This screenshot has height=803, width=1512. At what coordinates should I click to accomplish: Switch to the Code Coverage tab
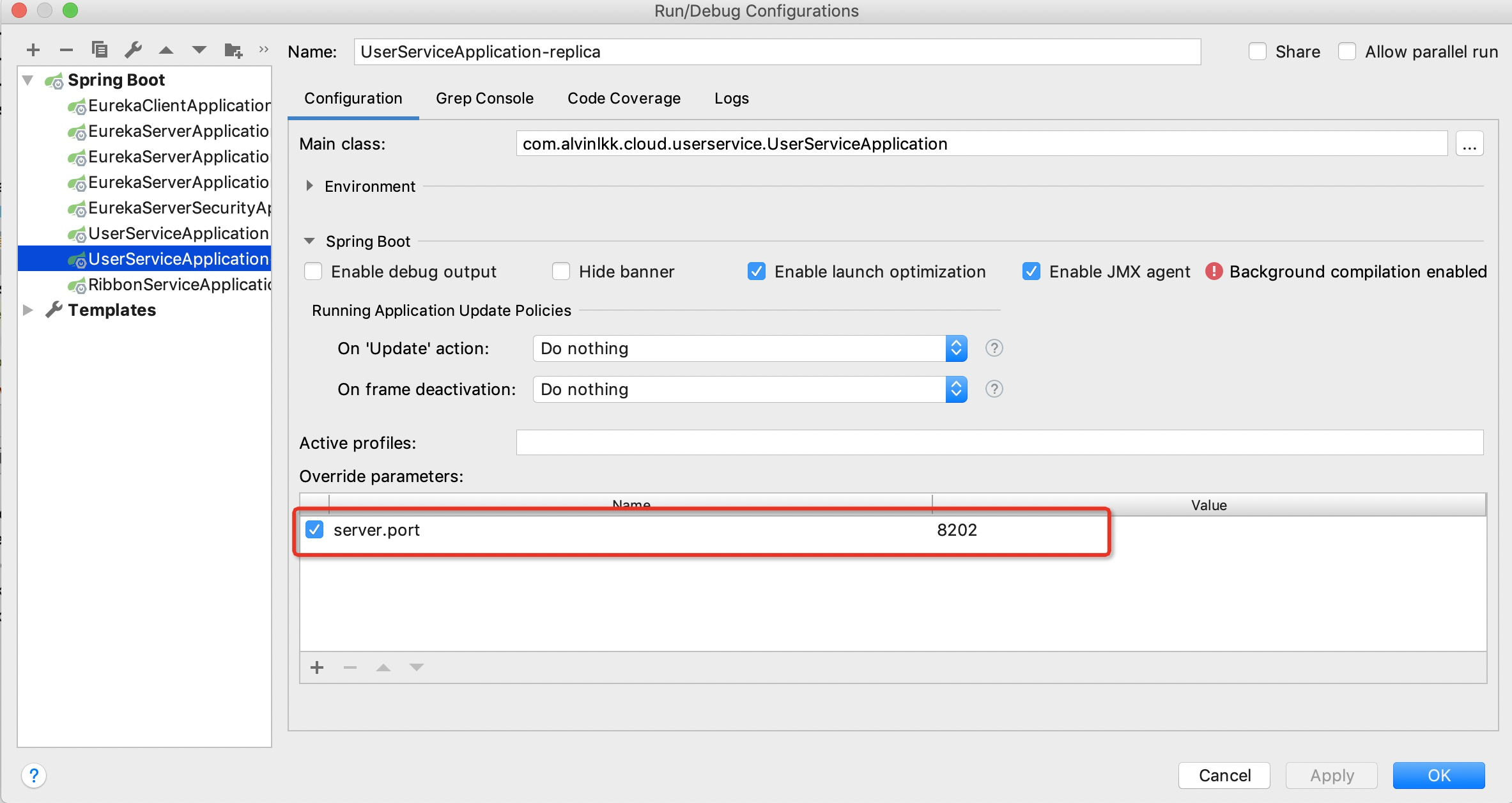click(624, 98)
